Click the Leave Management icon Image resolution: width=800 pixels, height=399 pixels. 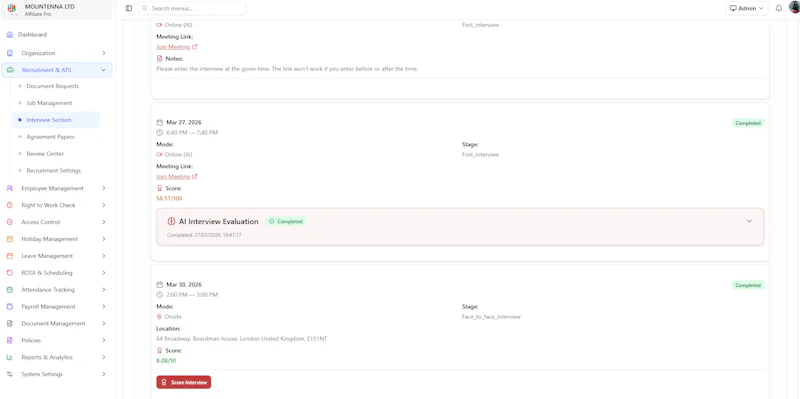point(10,256)
